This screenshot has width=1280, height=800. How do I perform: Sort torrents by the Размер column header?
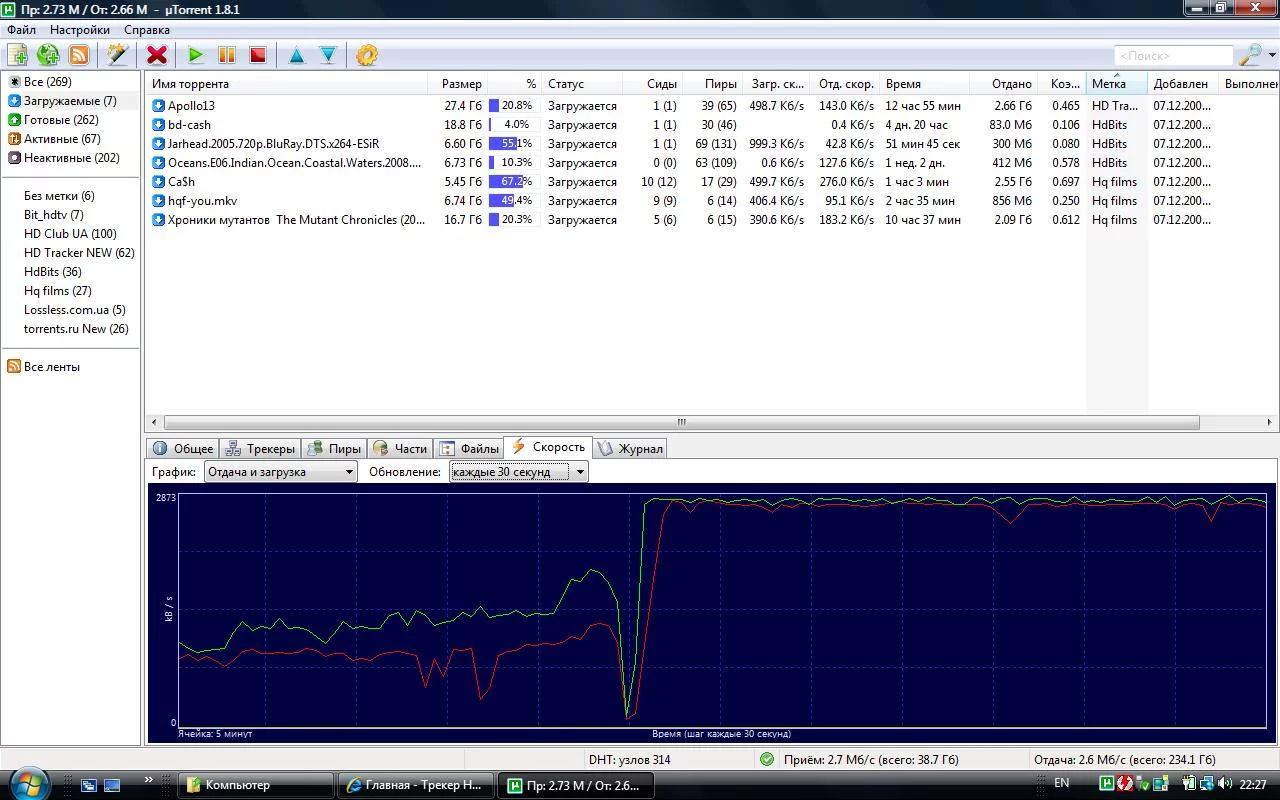click(461, 84)
